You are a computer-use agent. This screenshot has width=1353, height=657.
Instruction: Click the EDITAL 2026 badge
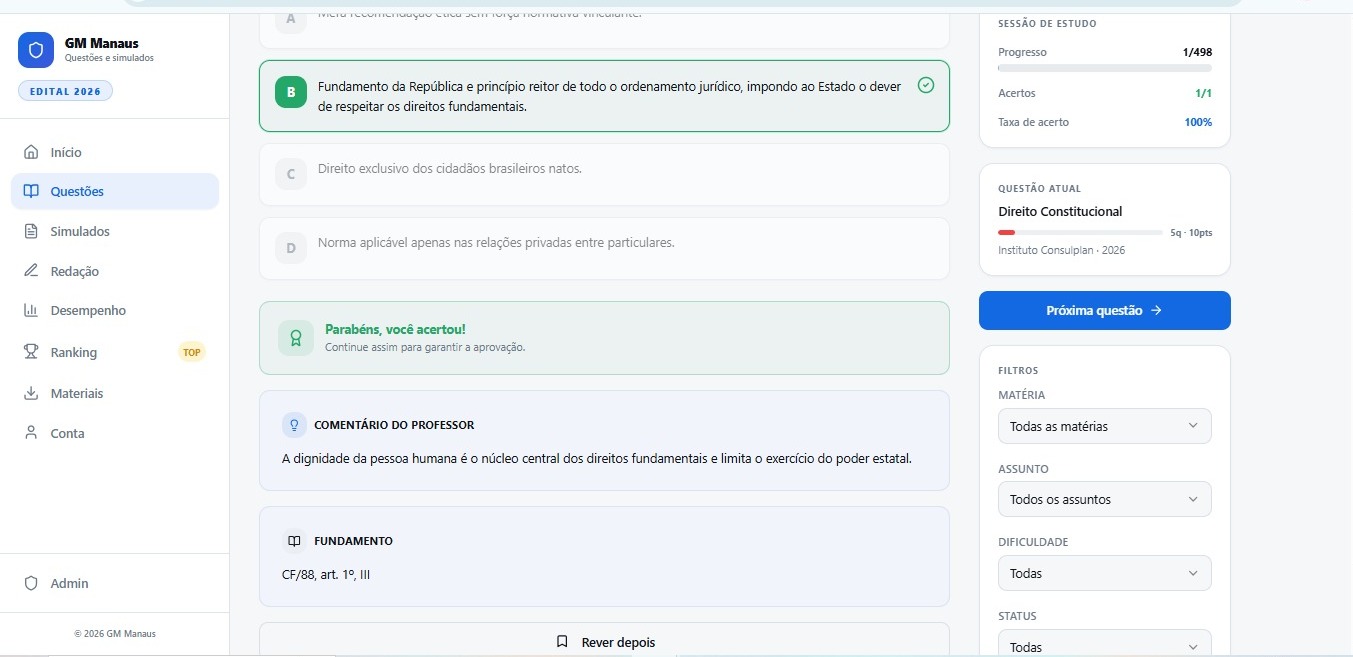[65, 91]
